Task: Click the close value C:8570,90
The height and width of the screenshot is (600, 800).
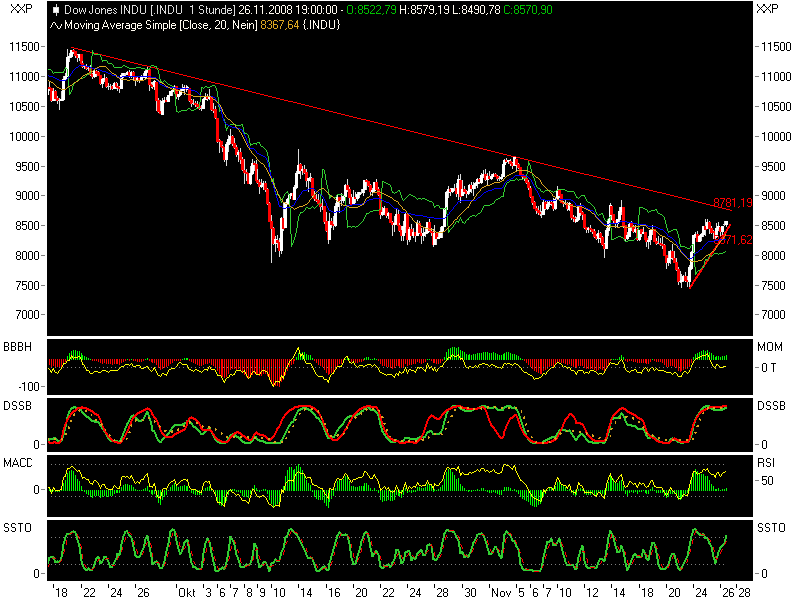Action: 528,10
